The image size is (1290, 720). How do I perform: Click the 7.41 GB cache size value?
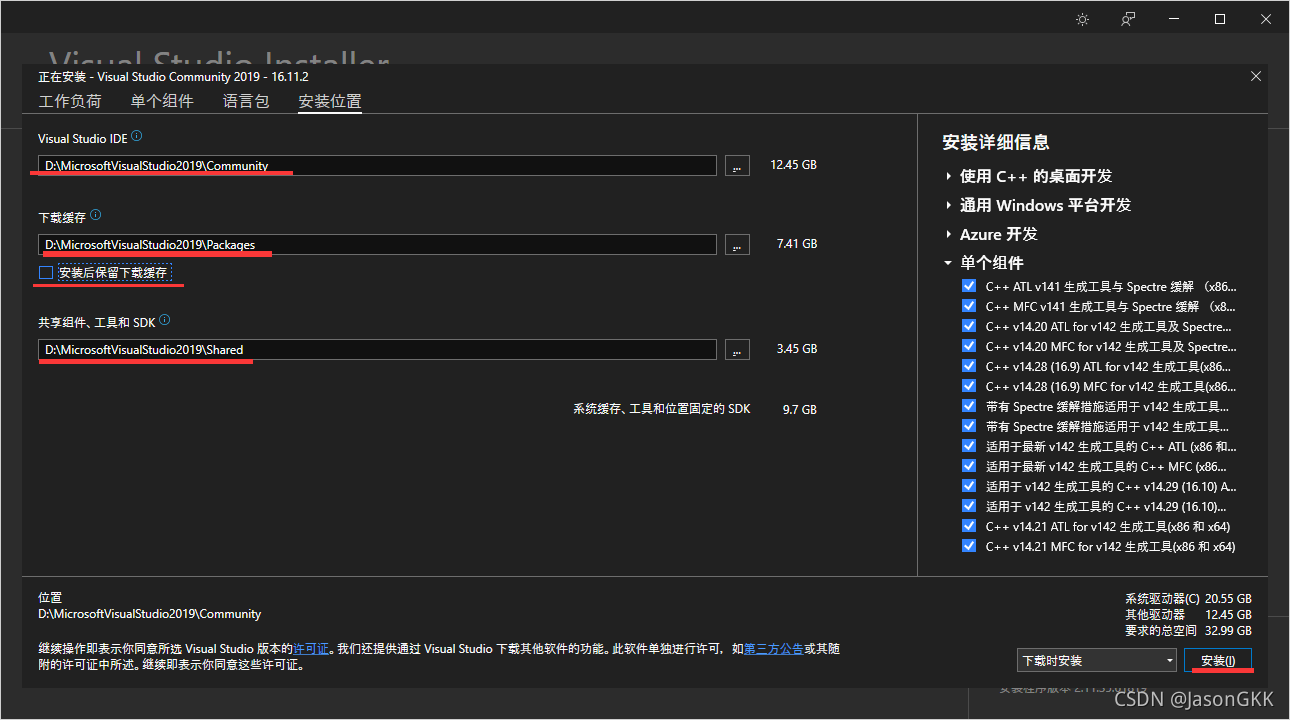[x=797, y=243]
